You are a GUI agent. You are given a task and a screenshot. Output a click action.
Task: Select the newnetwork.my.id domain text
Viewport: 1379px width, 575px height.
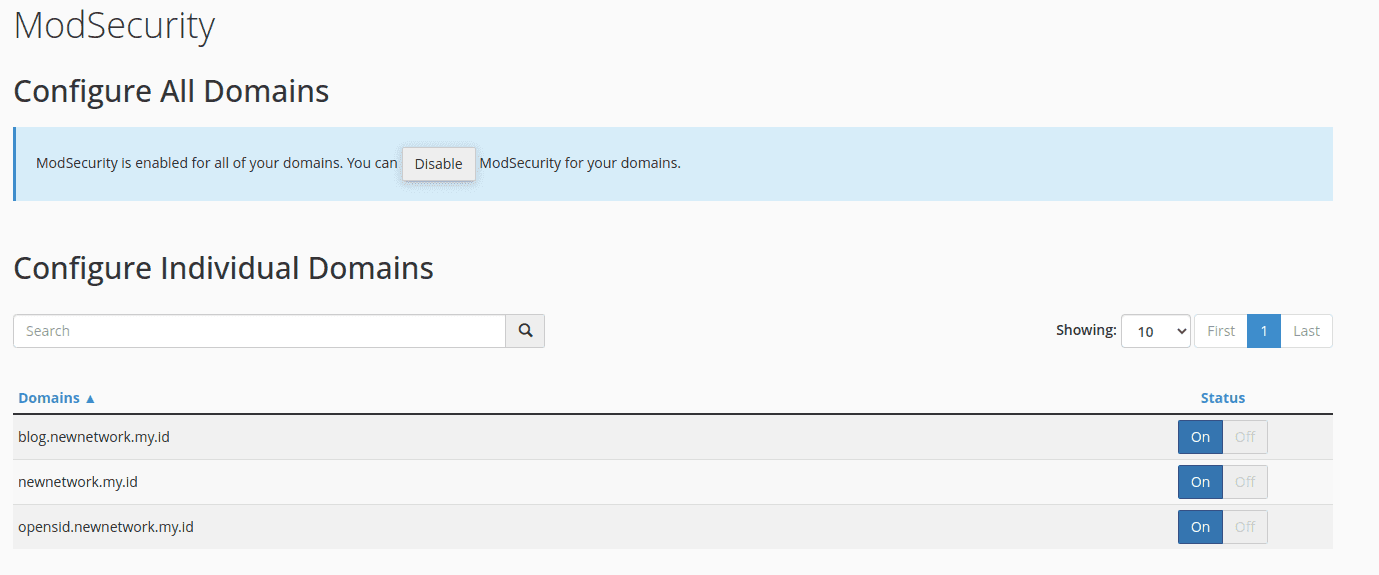pyautogui.click(x=78, y=482)
